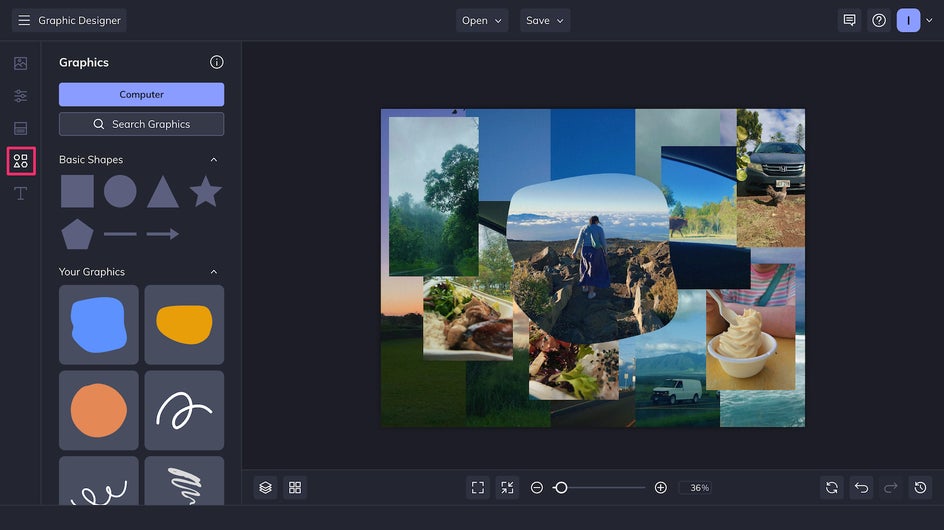Add the straight line shape
The height and width of the screenshot is (530, 944).
click(x=120, y=234)
